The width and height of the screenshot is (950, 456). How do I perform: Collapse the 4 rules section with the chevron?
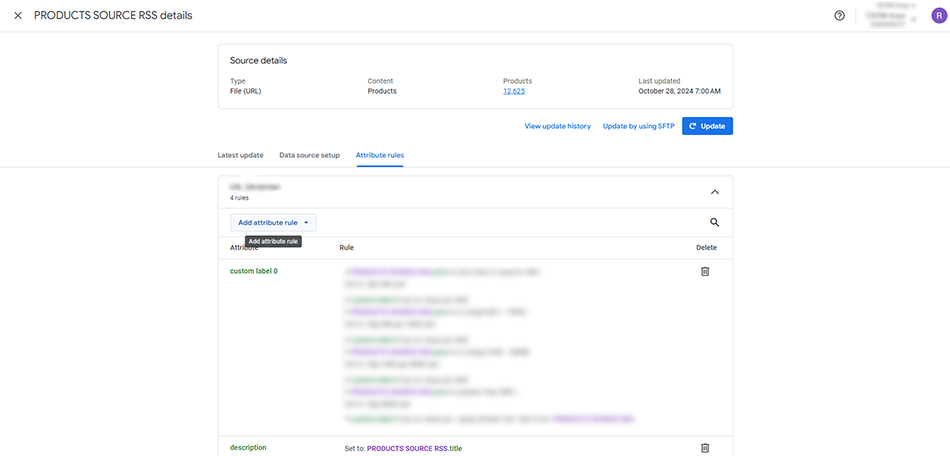714,191
